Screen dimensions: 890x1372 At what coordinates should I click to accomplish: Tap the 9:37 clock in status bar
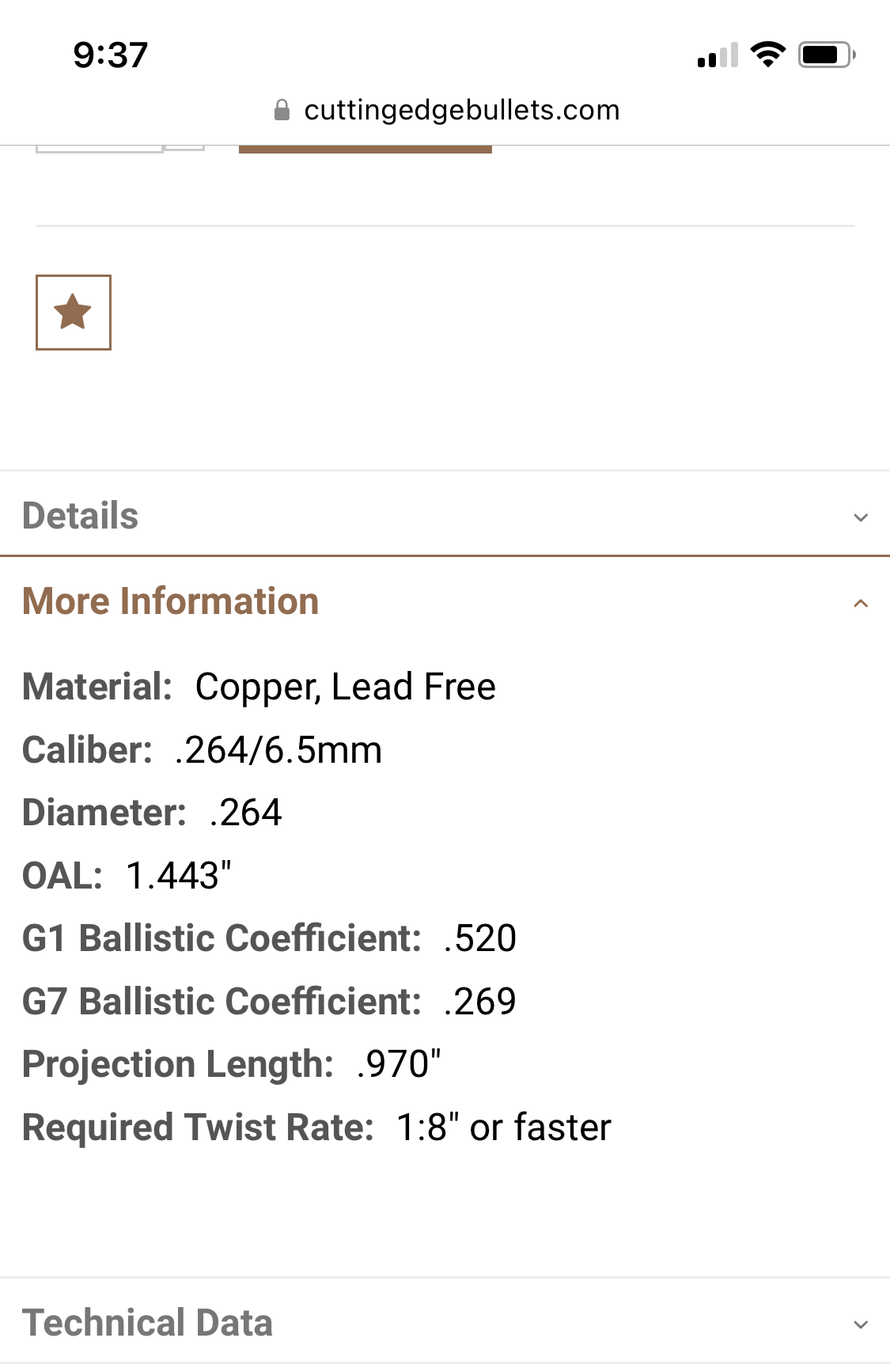point(111,55)
